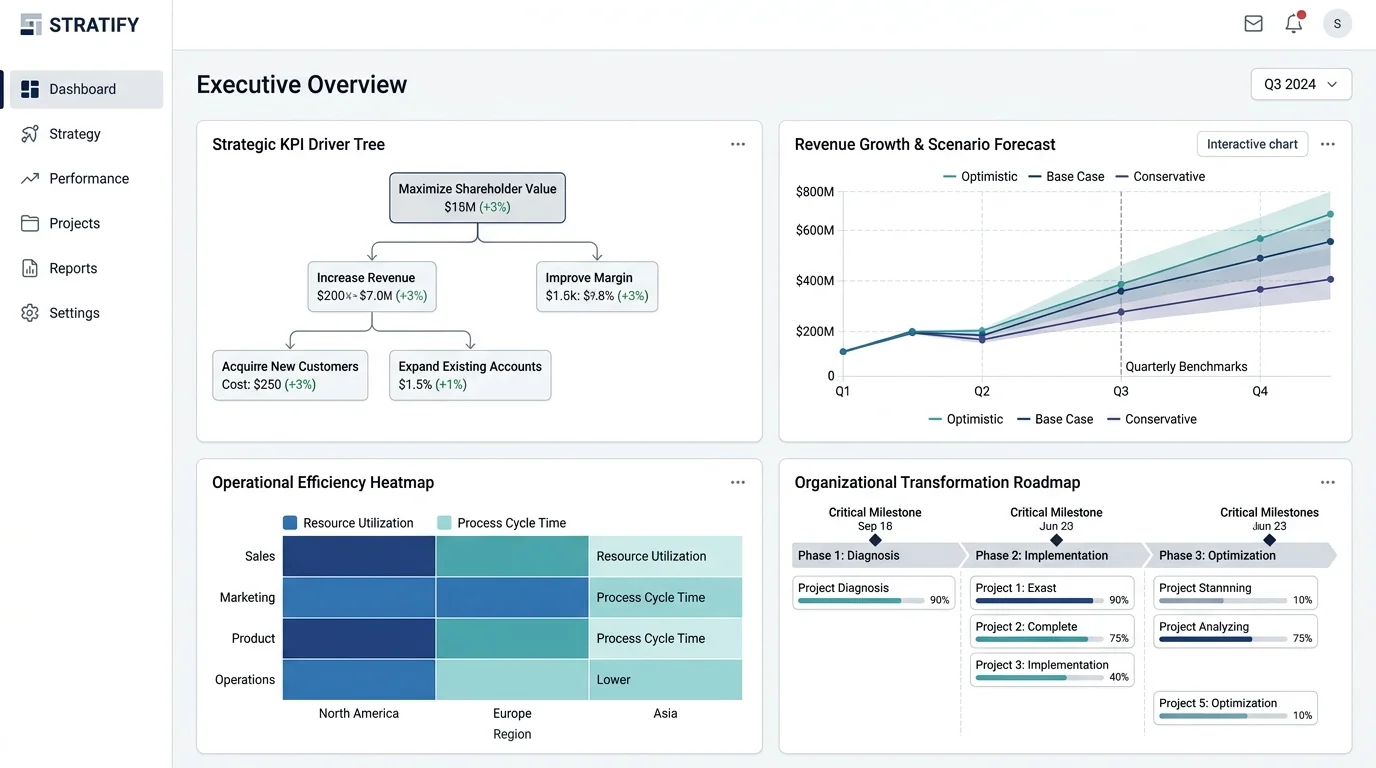Click the Strategy rocket icon in sidebar
The height and width of the screenshot is (768, 1376).
(x=30, y=134)
